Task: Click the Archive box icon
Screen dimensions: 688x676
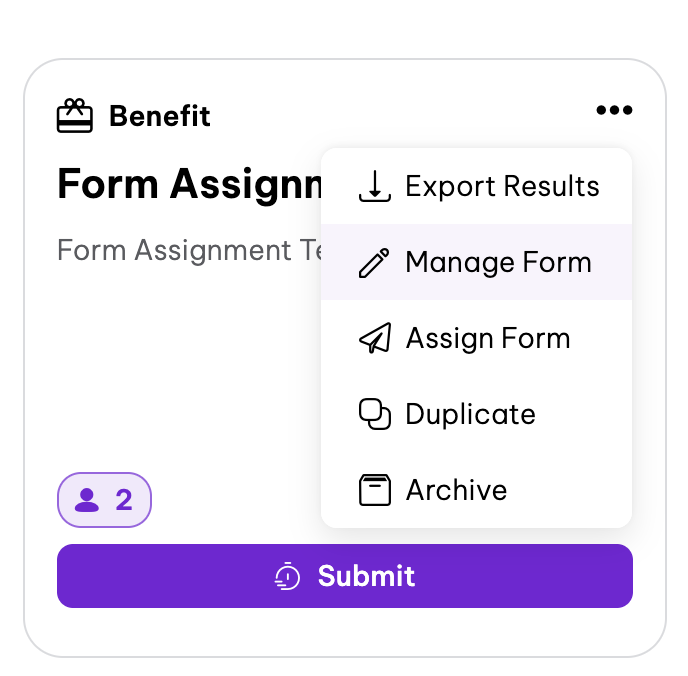Action: 374,490
